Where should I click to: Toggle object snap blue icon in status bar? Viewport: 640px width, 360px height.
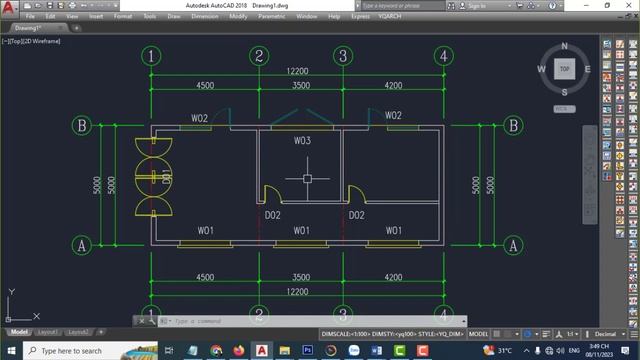(527, 334)
